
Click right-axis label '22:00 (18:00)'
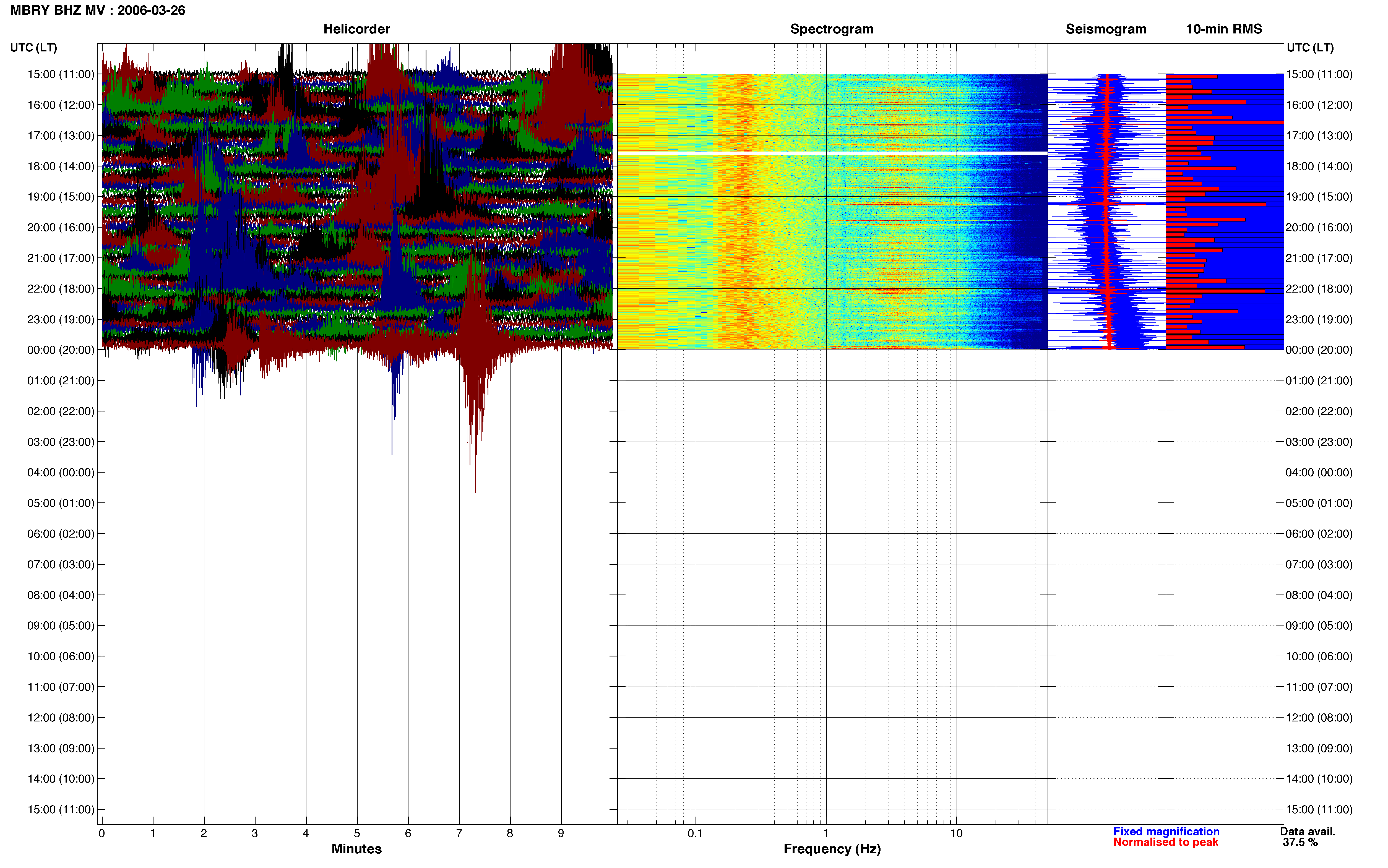click(1319, 289)
